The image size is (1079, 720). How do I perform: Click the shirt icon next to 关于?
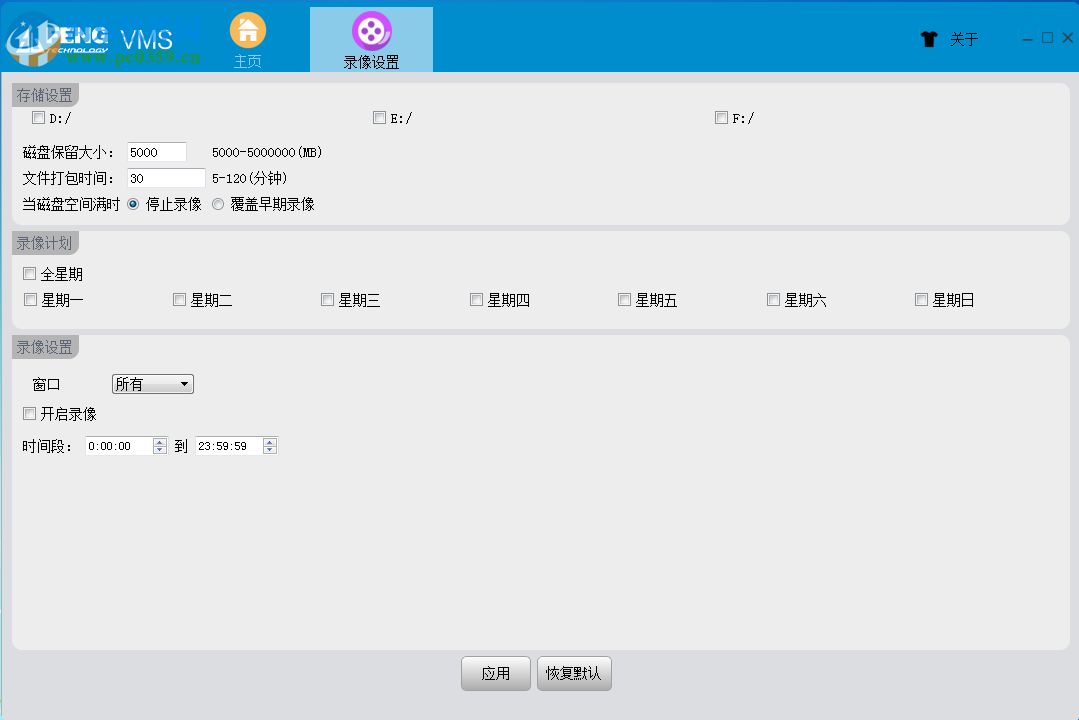tap(929, 38)
